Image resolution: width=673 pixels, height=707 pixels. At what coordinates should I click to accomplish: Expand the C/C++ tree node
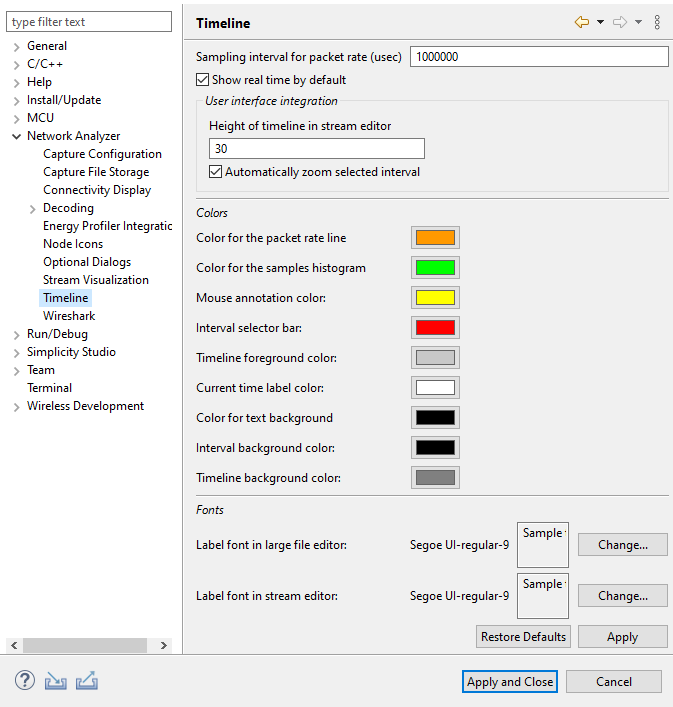(x=17, y=65)
